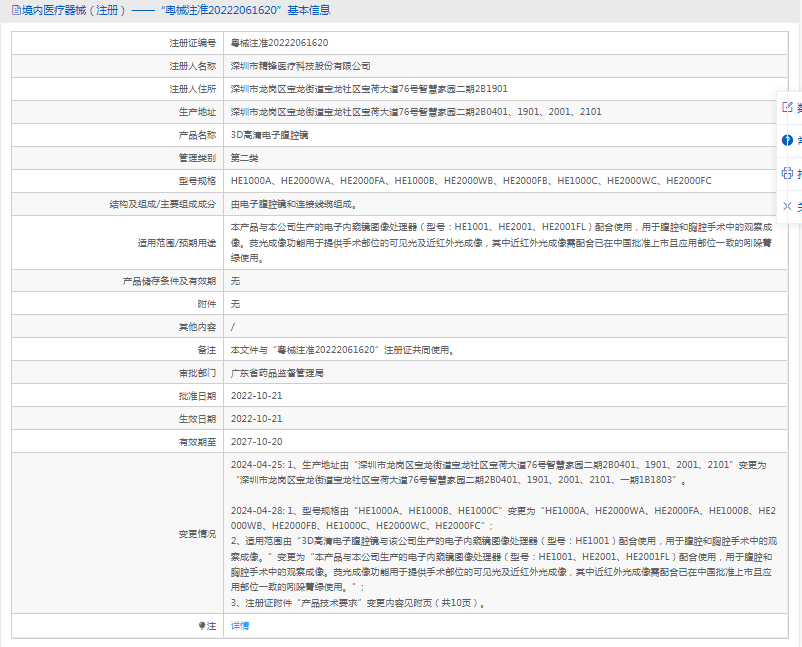Select registration number 粤械注准20222061620 value
Image resolution: width=802 pixels, height=647 pixels.
coord(279,43)
